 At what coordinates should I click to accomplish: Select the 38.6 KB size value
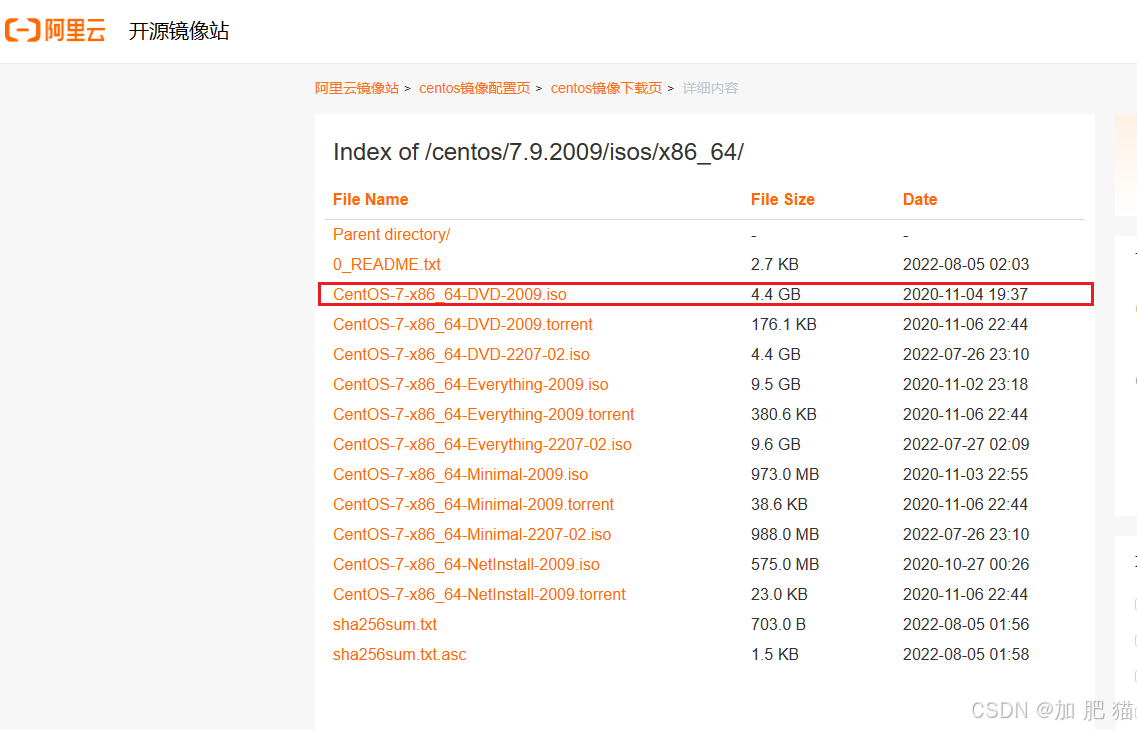(x=780, y=505)
